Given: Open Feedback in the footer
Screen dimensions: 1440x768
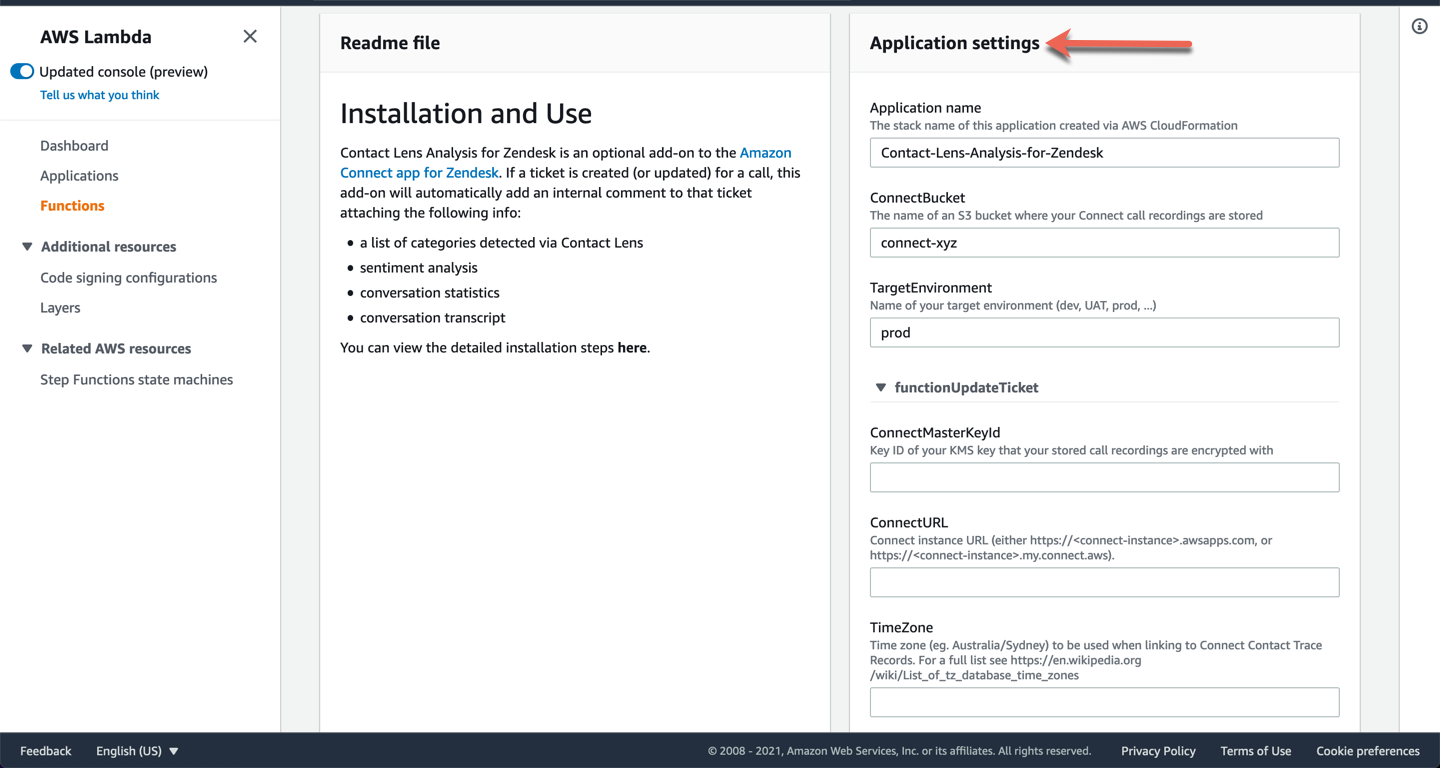Looking at the screenshot, I should click(46, 751).
